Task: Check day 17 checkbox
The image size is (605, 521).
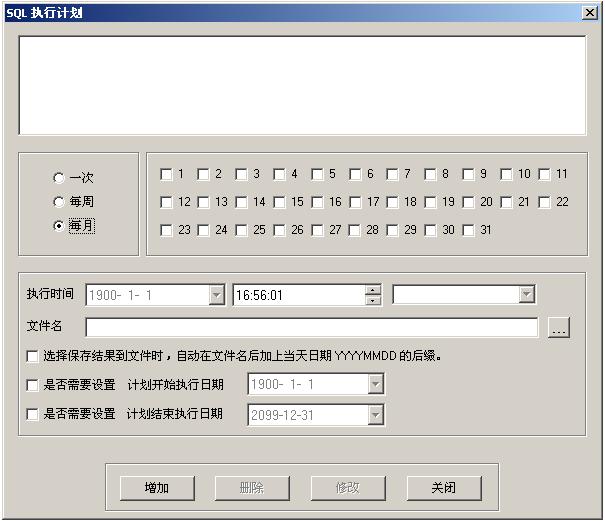Action: (355, 202)
